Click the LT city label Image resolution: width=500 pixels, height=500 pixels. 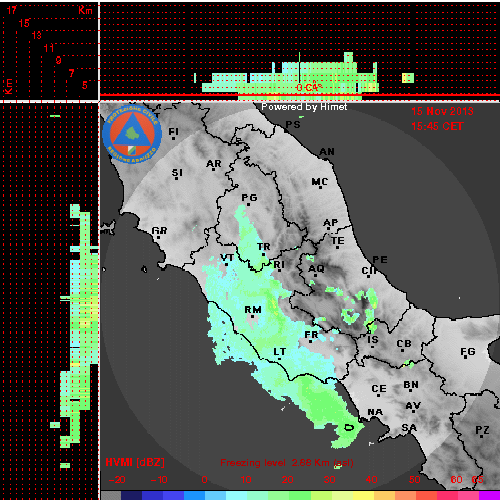click(280, 352)
